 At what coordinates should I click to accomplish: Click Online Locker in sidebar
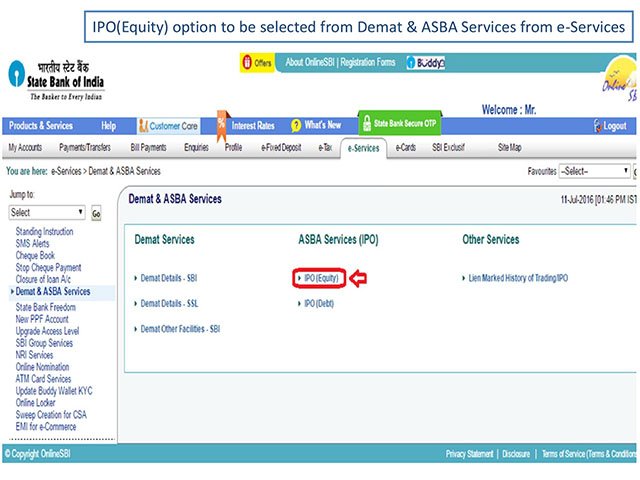35,402
